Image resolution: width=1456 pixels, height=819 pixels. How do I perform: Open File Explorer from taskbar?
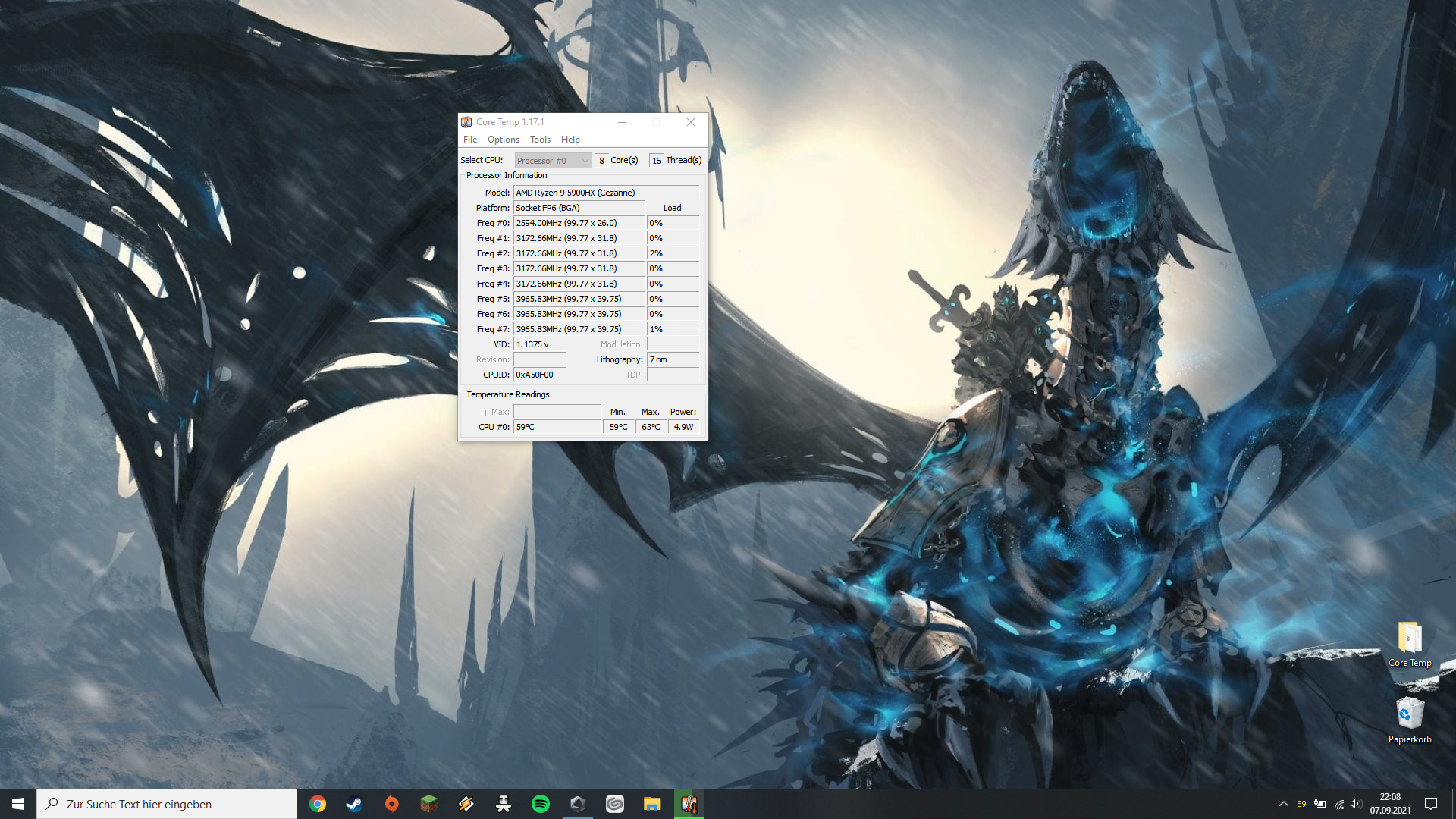point(652,804)
